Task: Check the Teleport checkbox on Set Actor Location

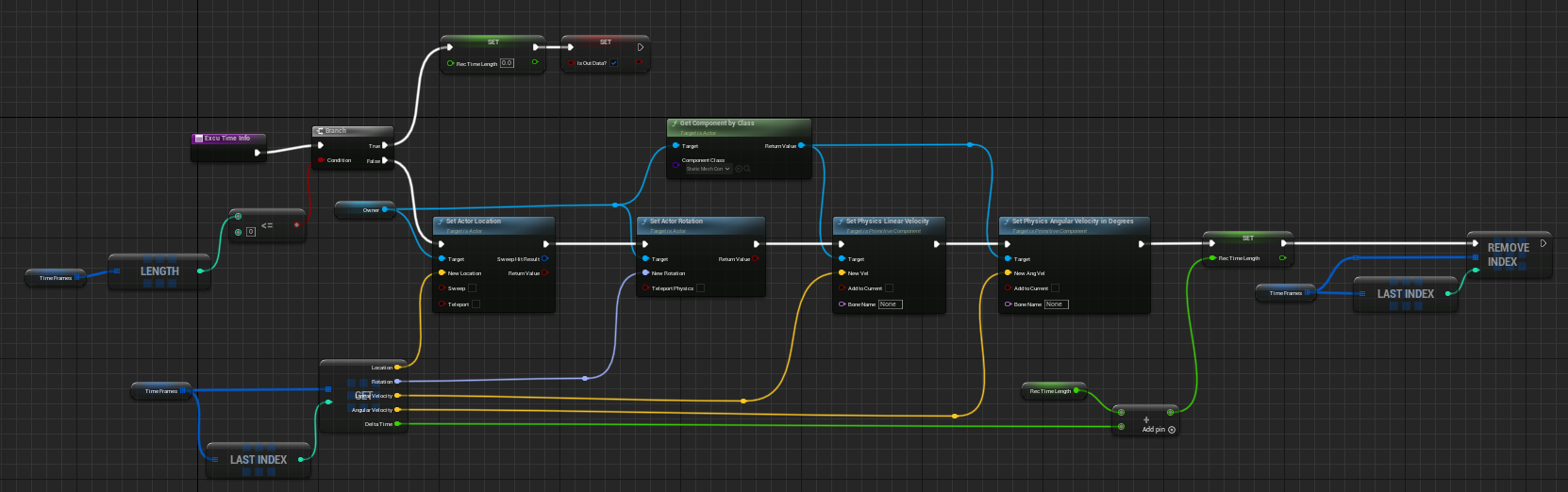Action: tap(475, 304)
